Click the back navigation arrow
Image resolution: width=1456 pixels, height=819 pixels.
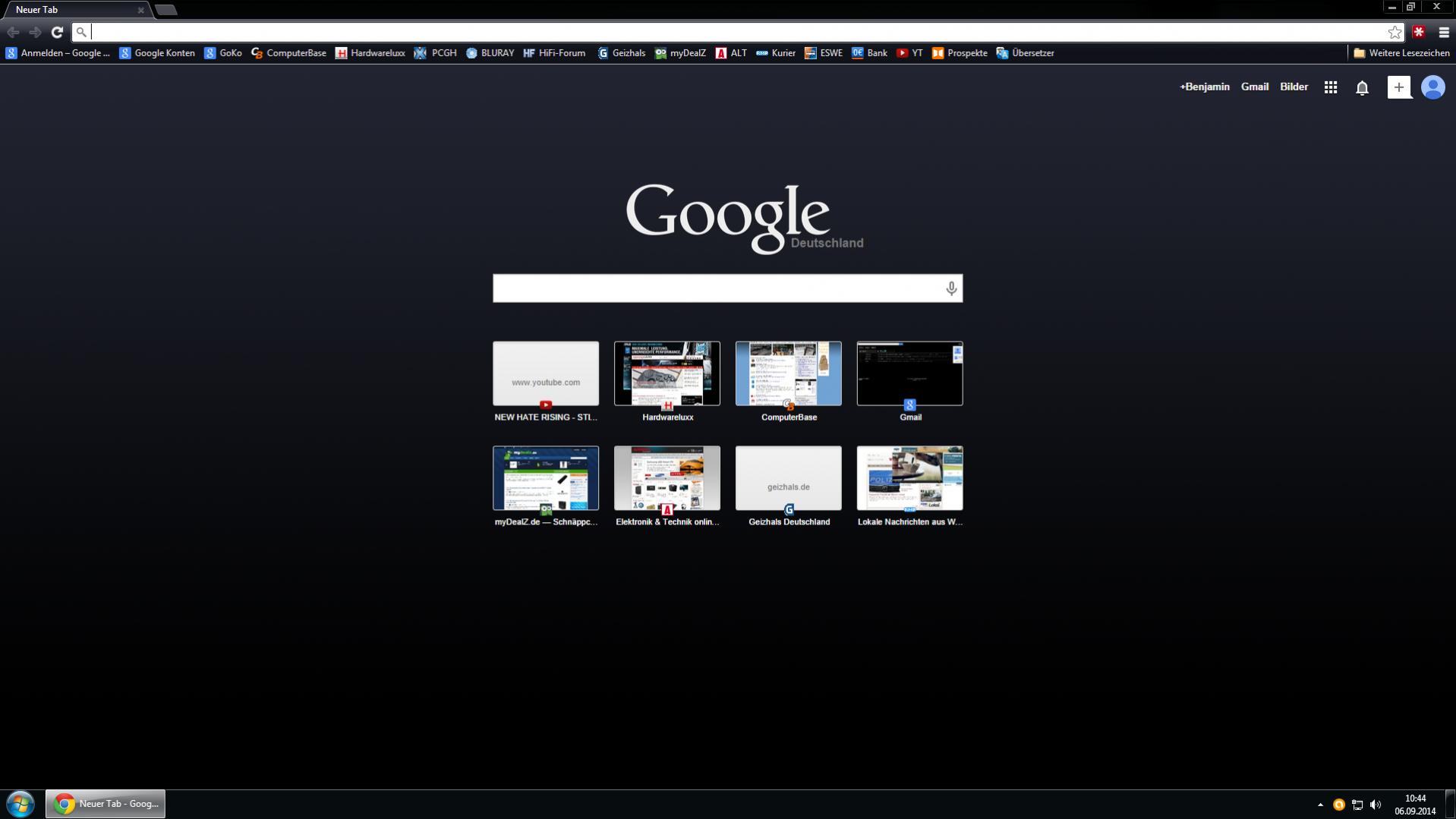click(13, 32)
